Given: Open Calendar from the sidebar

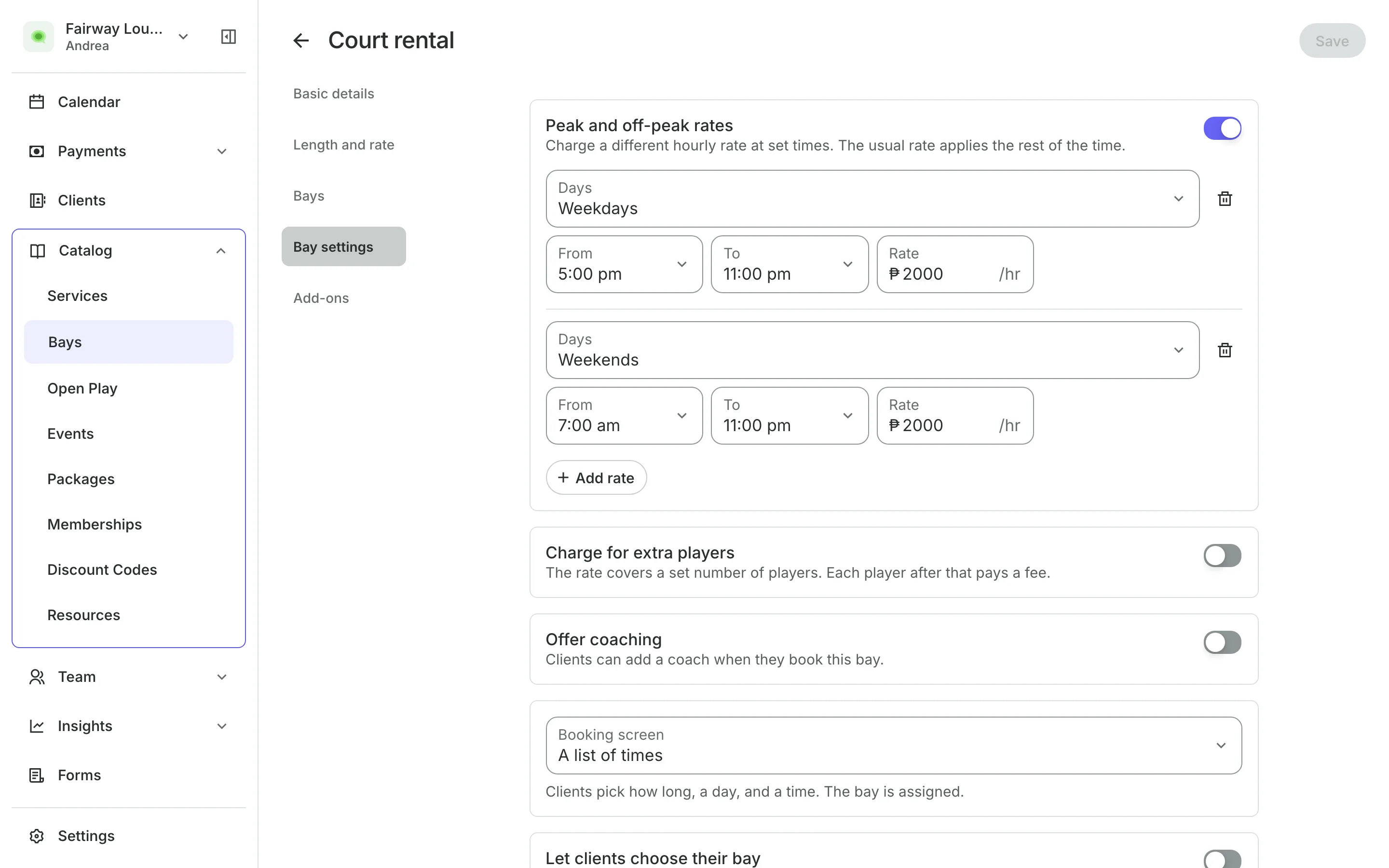Looking at the screenshot, I should pos(129,102).
